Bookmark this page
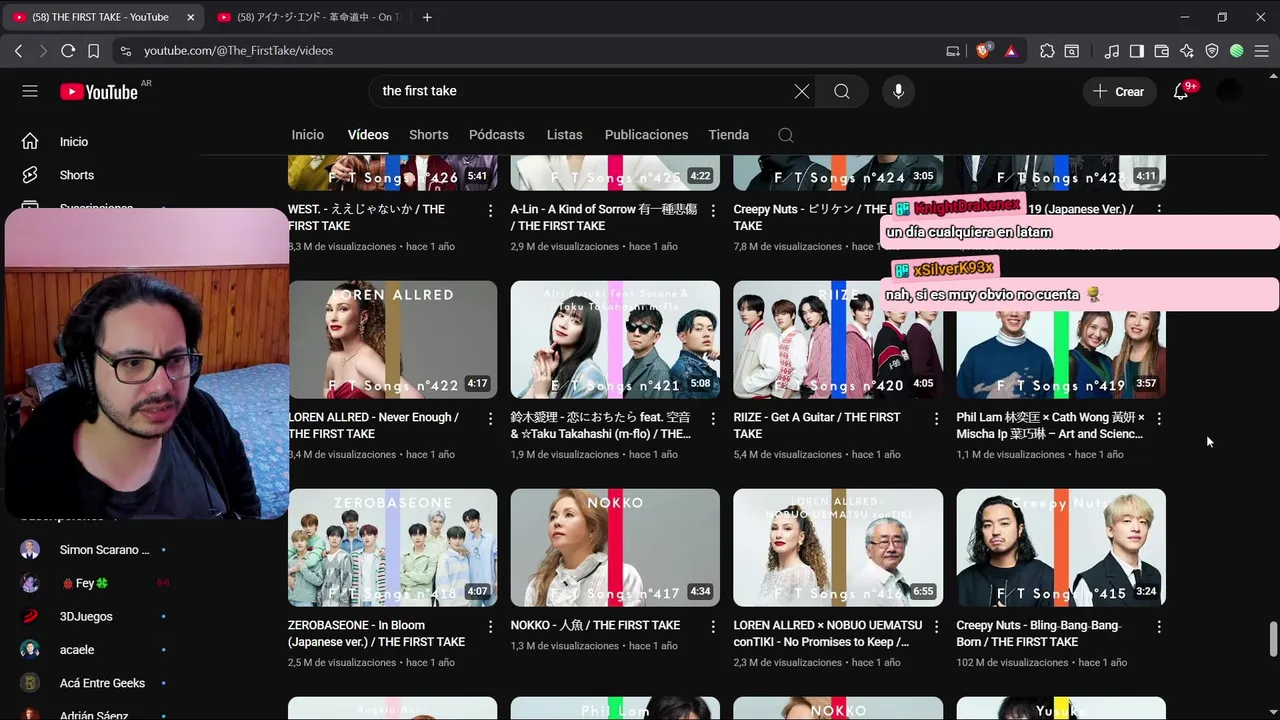1280x720 pixels. (93, 50)
